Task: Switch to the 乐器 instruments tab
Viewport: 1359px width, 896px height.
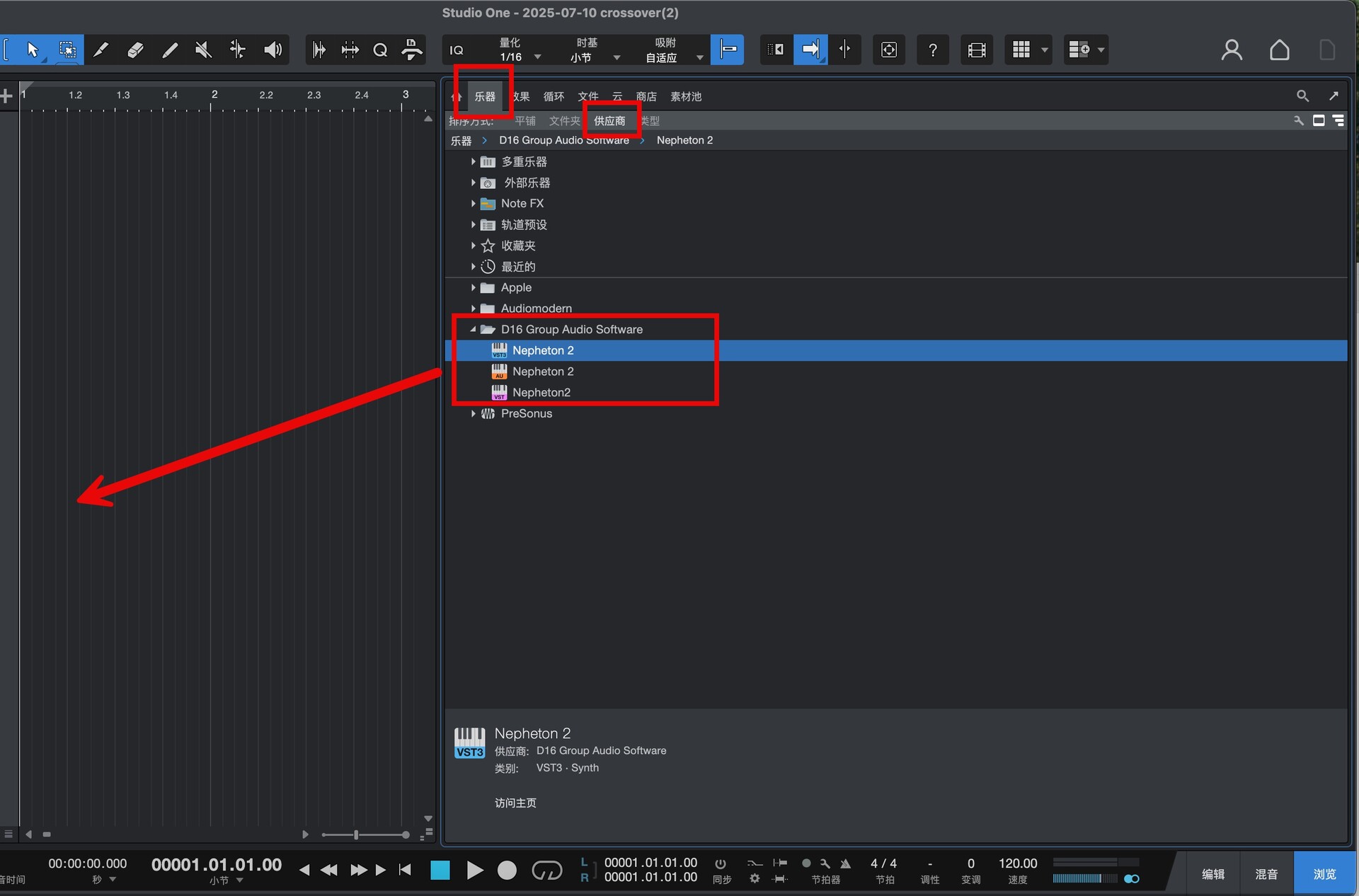Action: coord(485,96)
